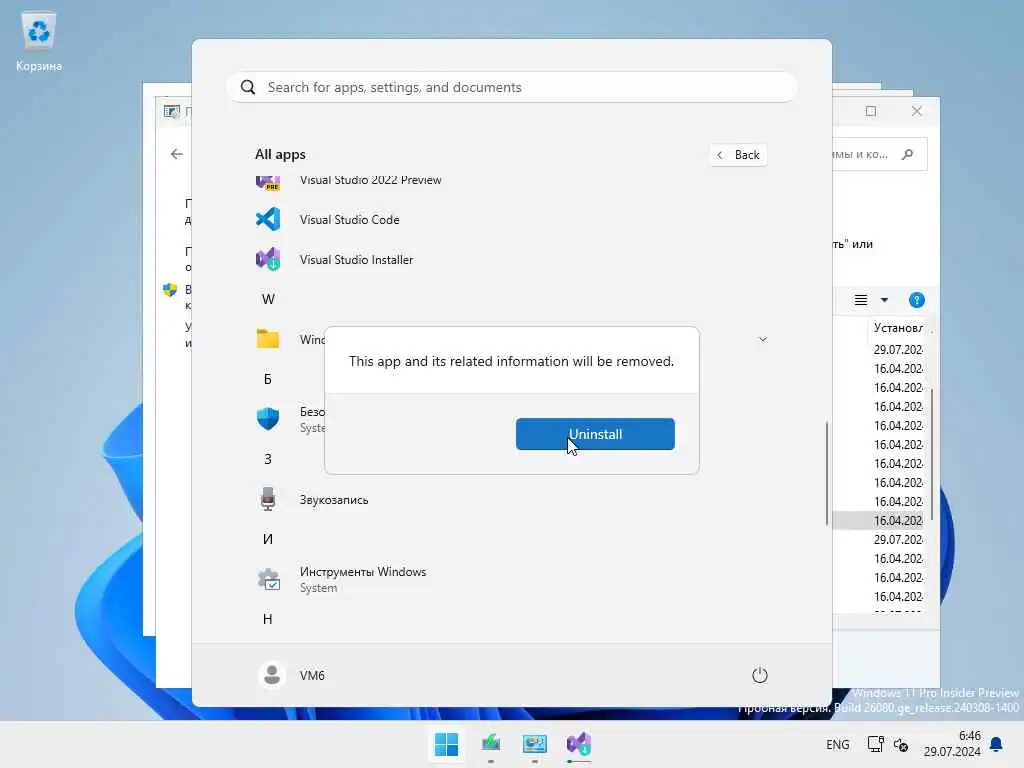The width and height of the screenshot is (1024, 768).
Task: Open VM6 user account menu
Action: point(292,675)
